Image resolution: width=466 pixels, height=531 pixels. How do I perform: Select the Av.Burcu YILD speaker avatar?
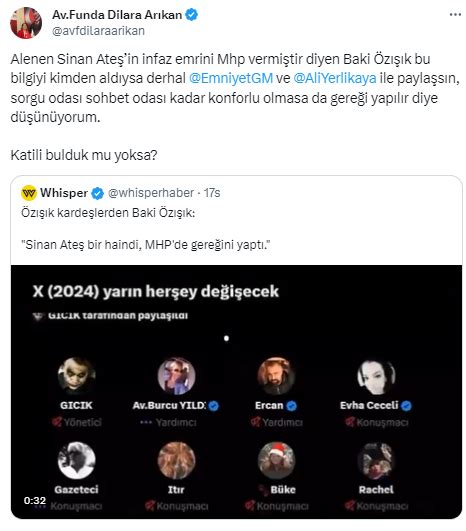coord(176,376)
